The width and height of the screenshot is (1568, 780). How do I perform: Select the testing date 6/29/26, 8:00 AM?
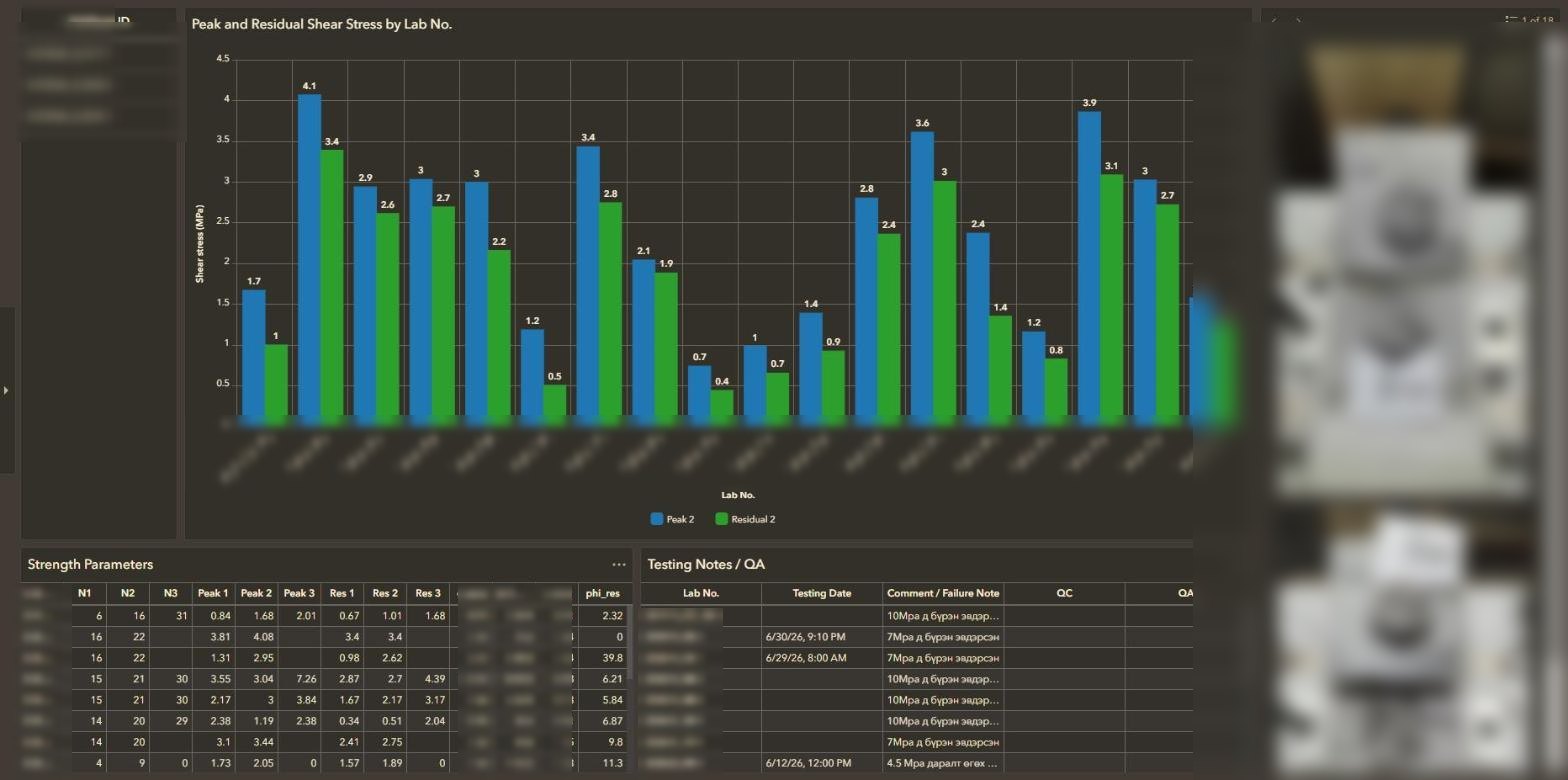click(x=806, y=658)
